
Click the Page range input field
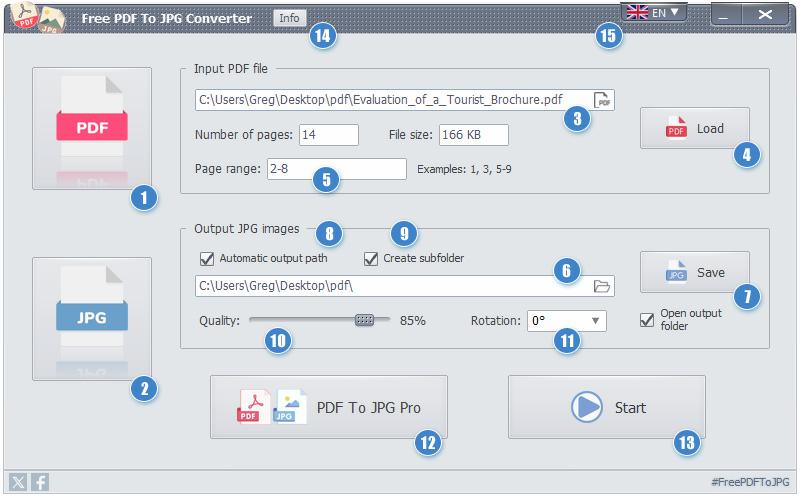point(337,169)
